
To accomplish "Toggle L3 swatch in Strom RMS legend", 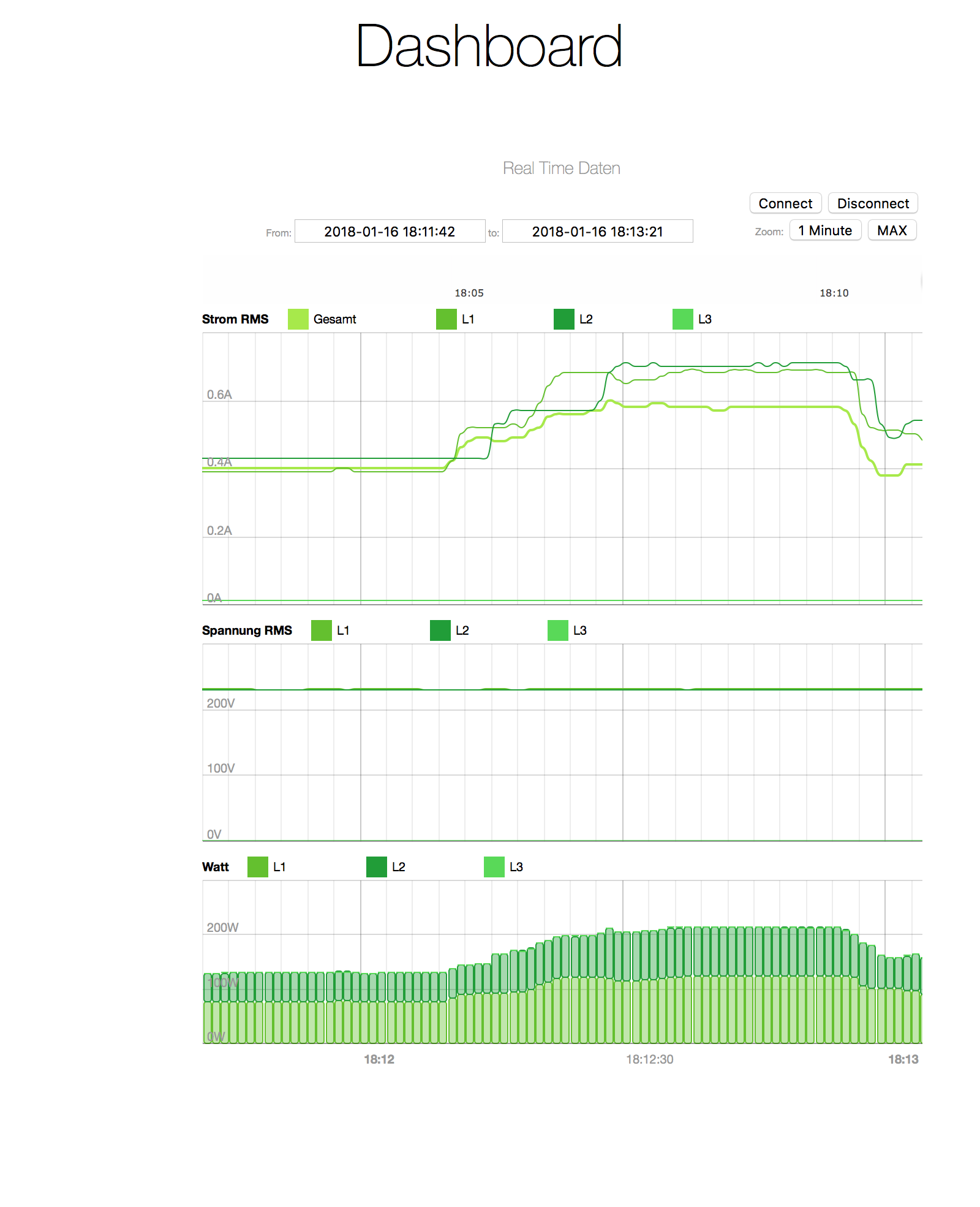I will (x=683, y=319).
